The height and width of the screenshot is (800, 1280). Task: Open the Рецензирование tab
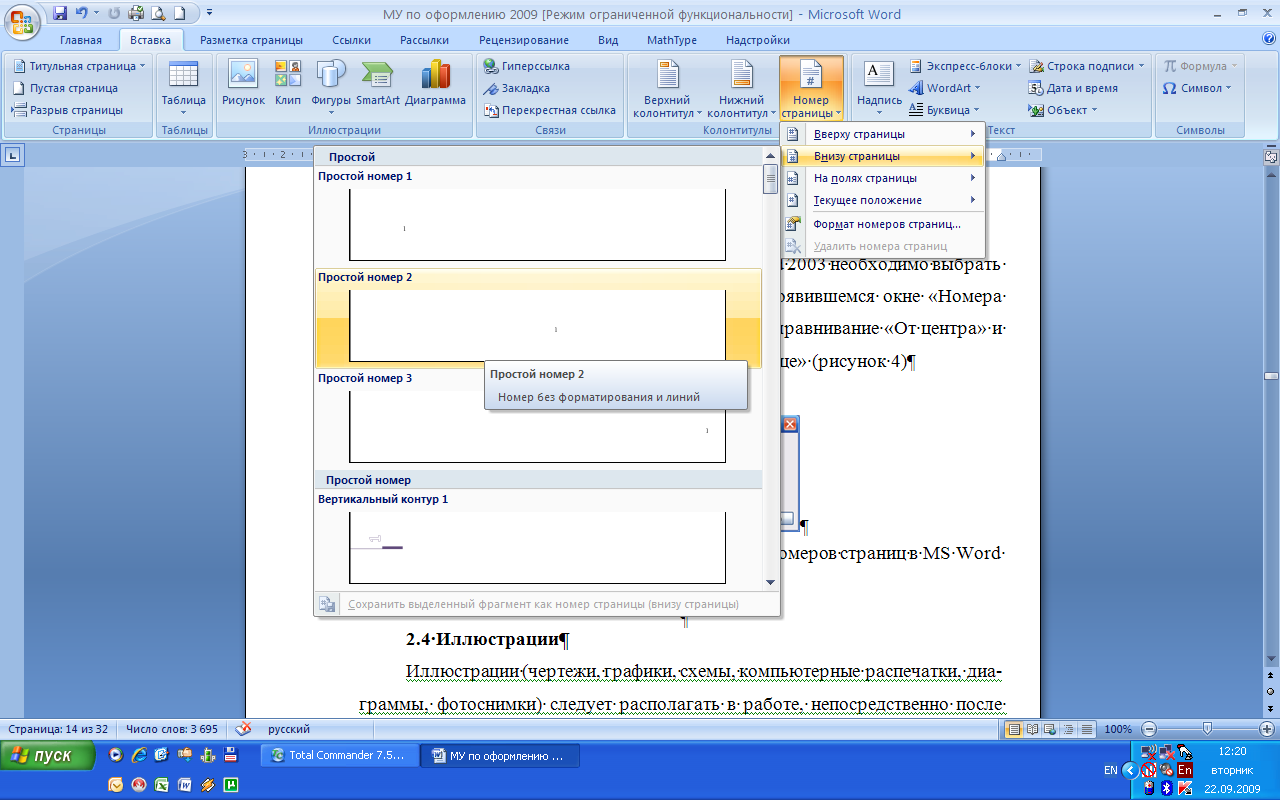pyautogui.click(x=524, y=40)
